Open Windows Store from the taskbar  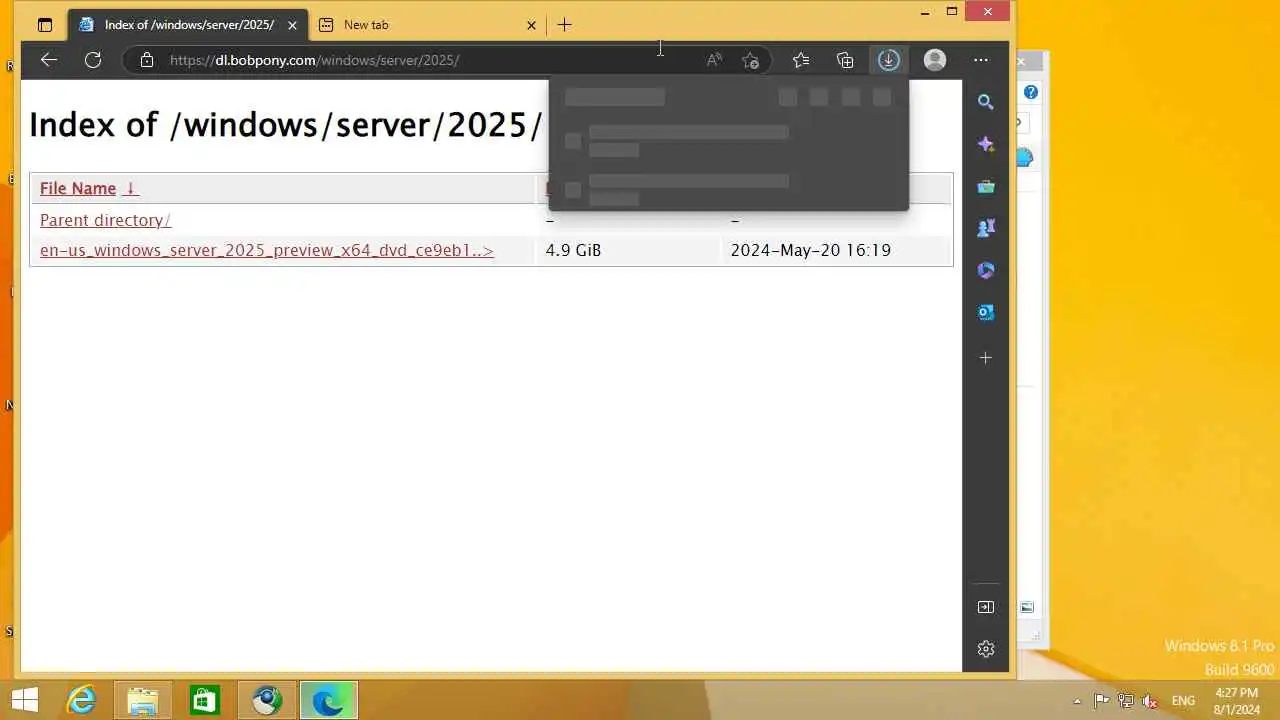pos(205,700)
